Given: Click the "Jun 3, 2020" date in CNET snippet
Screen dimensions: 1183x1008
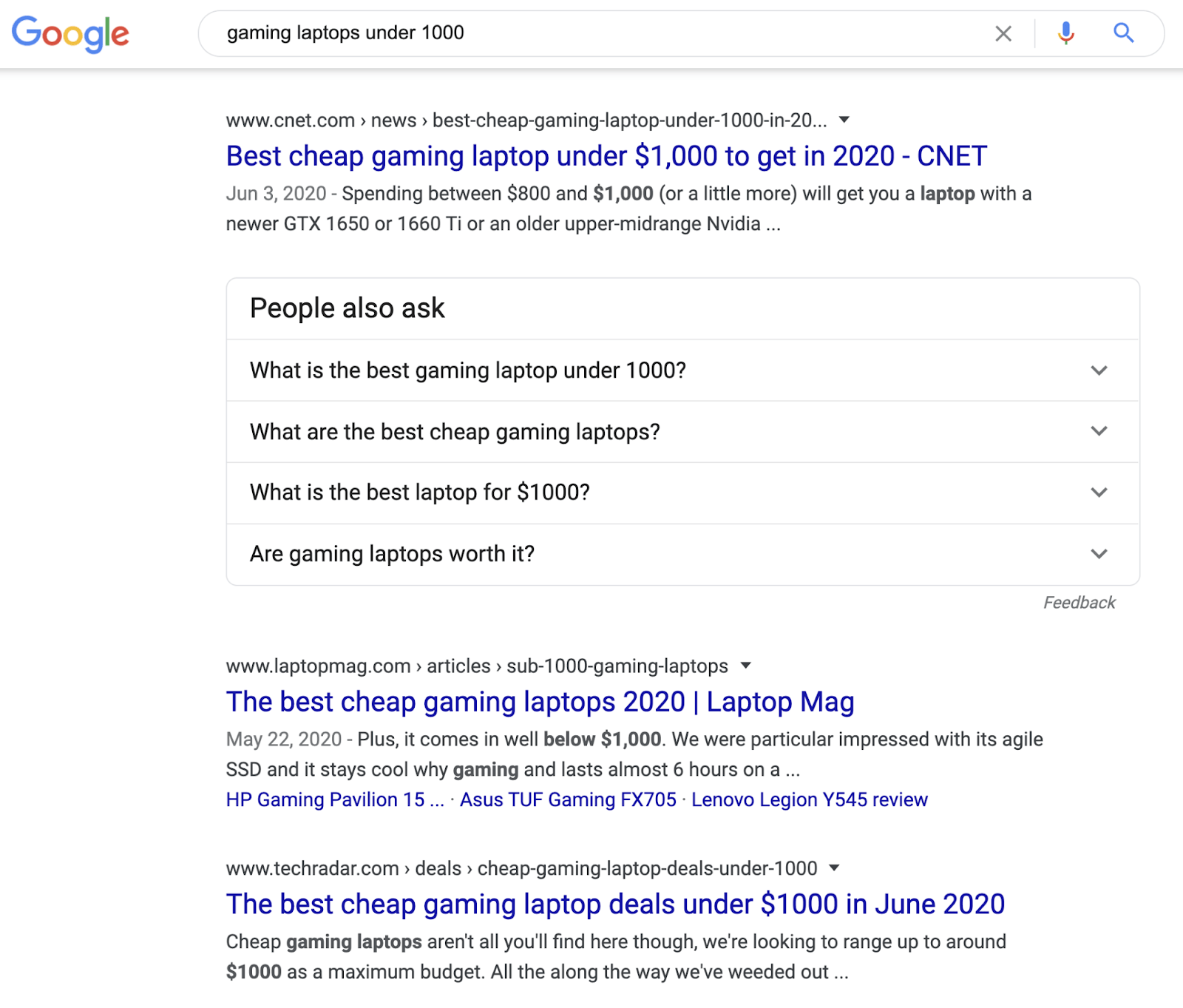Looking at the screenshot, I should [276, 194].
